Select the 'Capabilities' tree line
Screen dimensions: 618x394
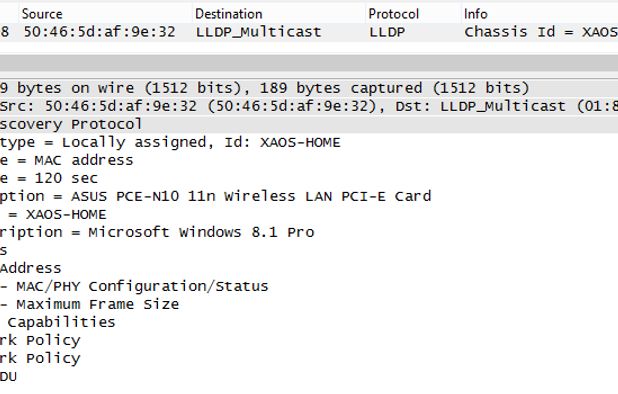tap(309, 322)
